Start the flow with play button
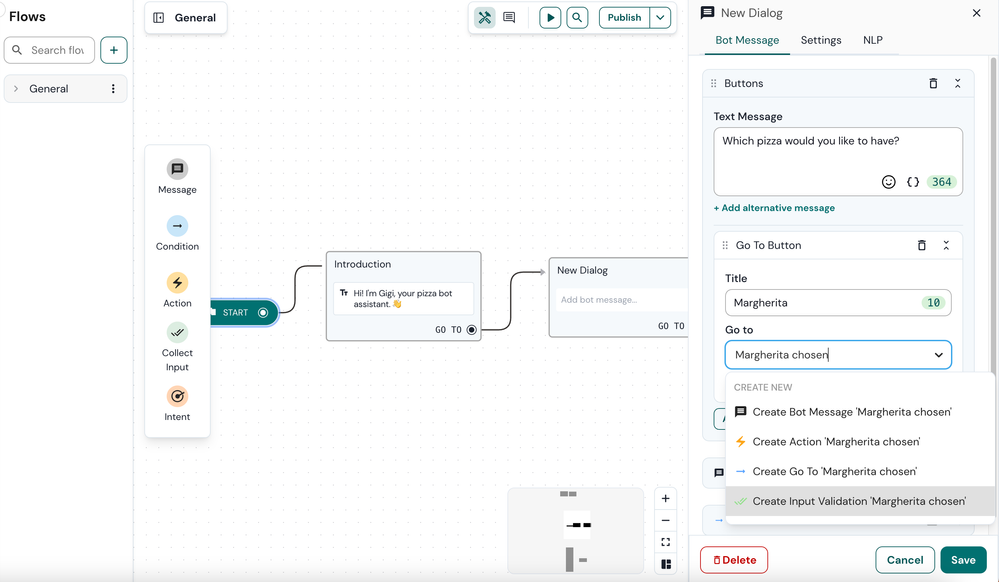This screenshot has width=999, height=582. pos(550,17)
